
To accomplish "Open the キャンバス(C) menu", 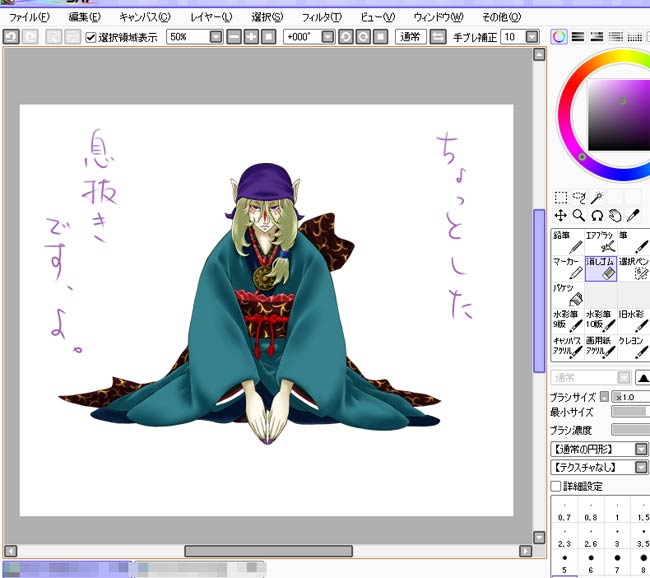I will click(145, 17).
